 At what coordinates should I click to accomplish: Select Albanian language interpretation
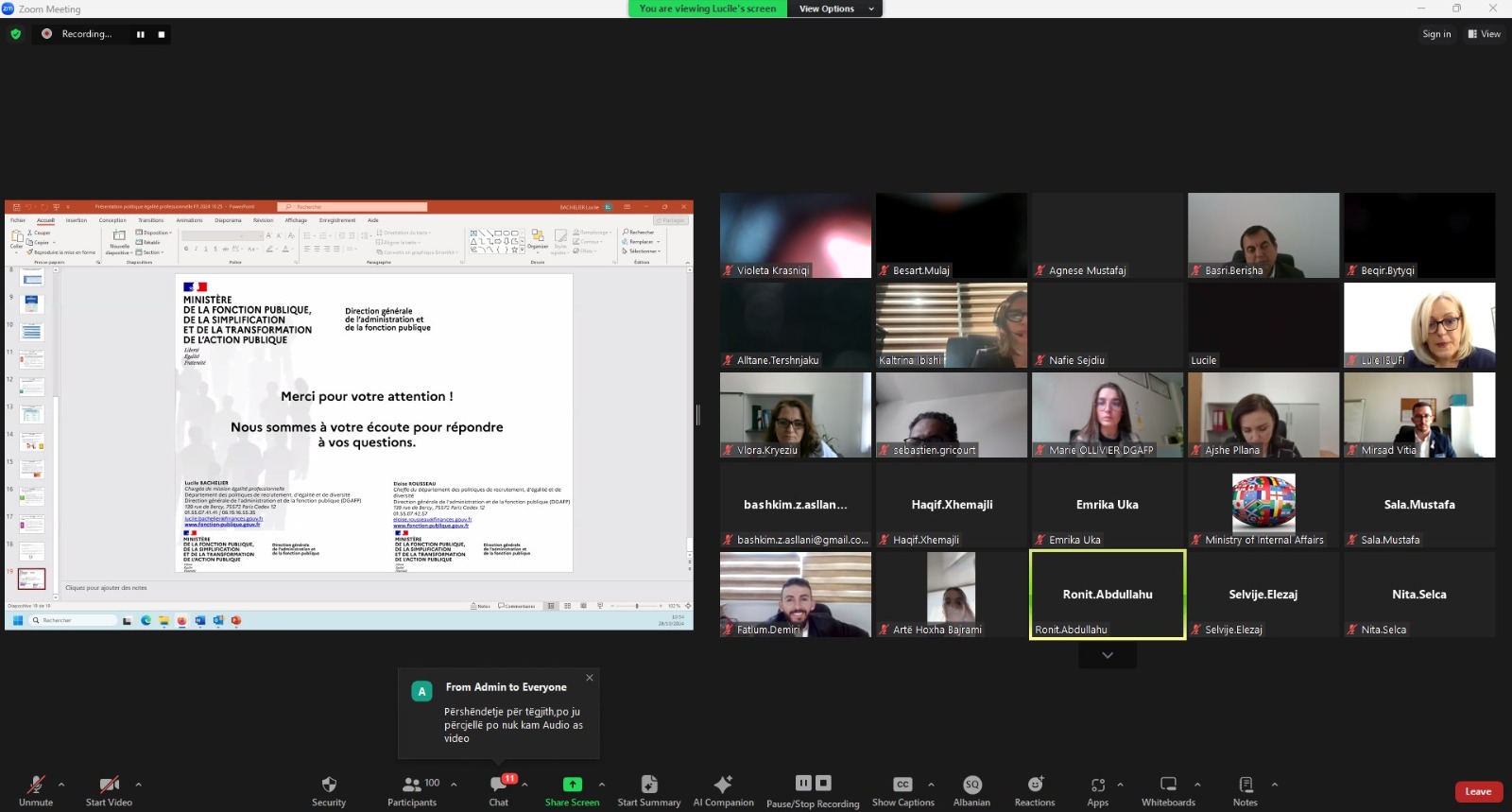tap(971, 785)
